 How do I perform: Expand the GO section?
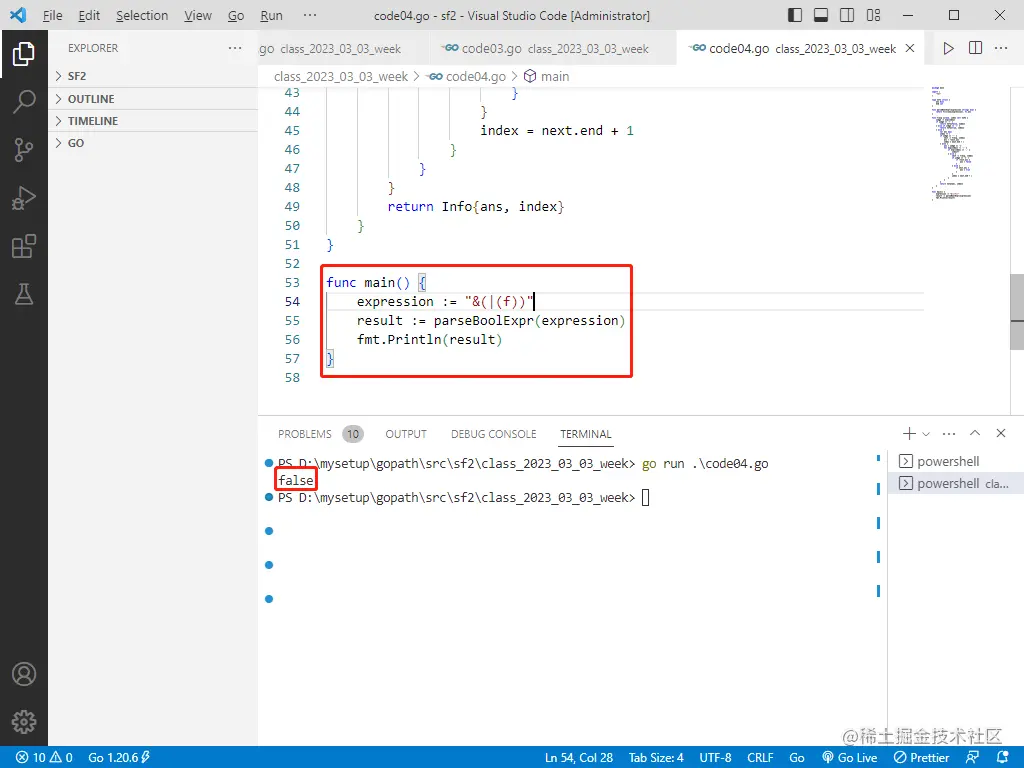[153, 143]
